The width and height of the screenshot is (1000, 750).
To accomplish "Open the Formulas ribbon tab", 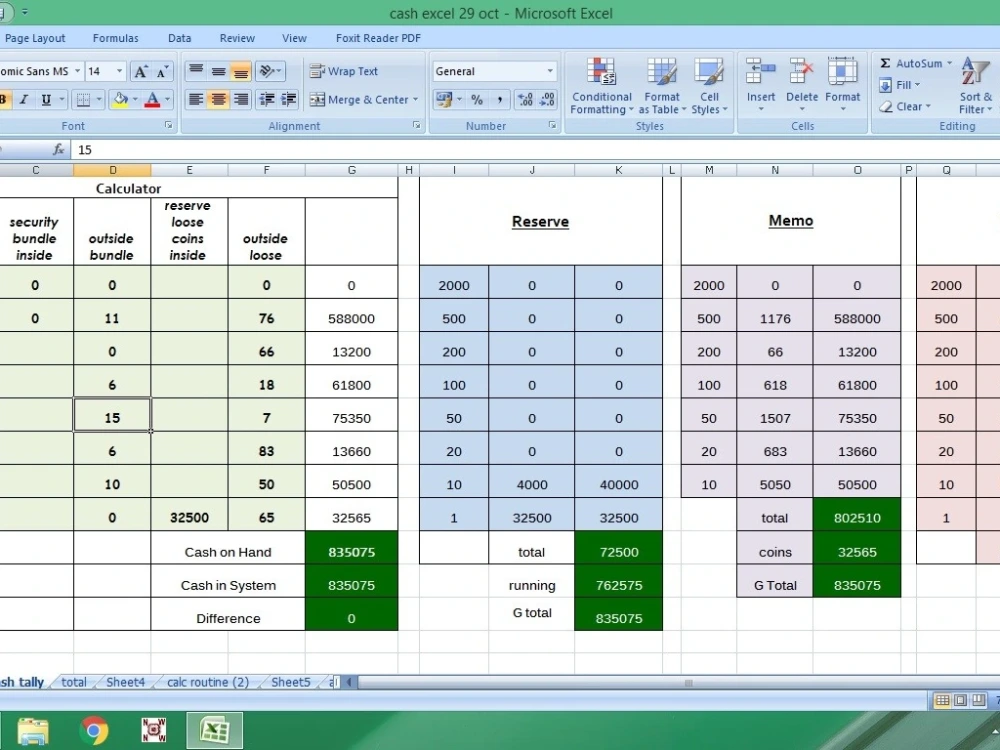I will point(115,38).
